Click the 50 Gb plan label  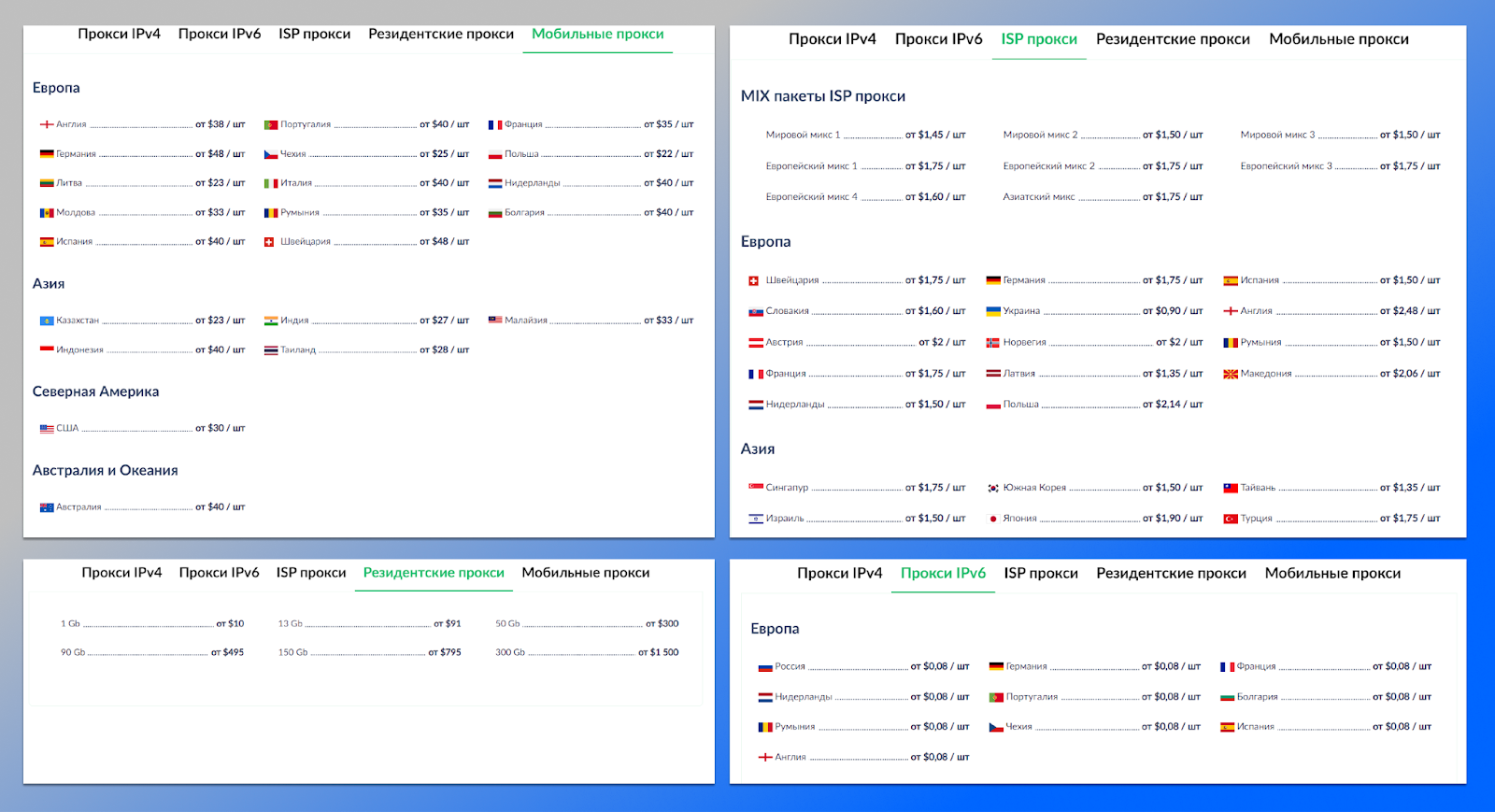click(507, 624)
